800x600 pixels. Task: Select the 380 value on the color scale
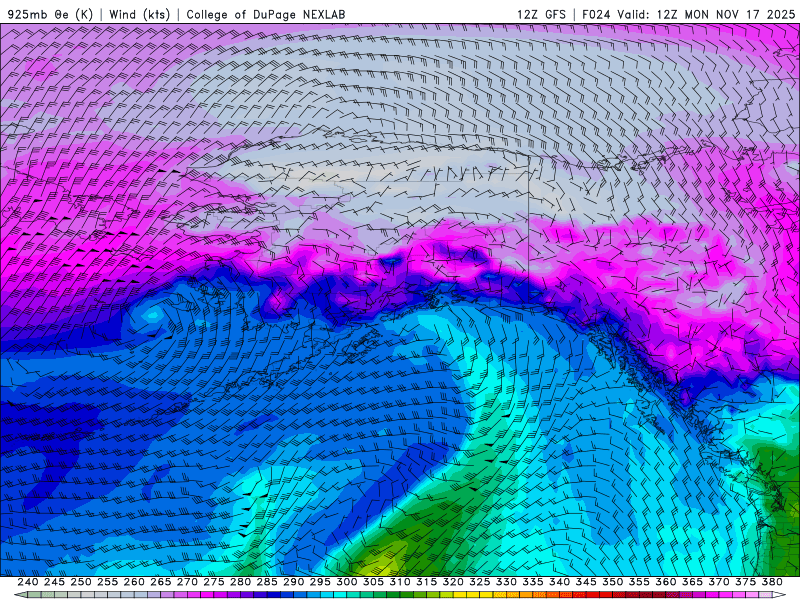[771, 582]
